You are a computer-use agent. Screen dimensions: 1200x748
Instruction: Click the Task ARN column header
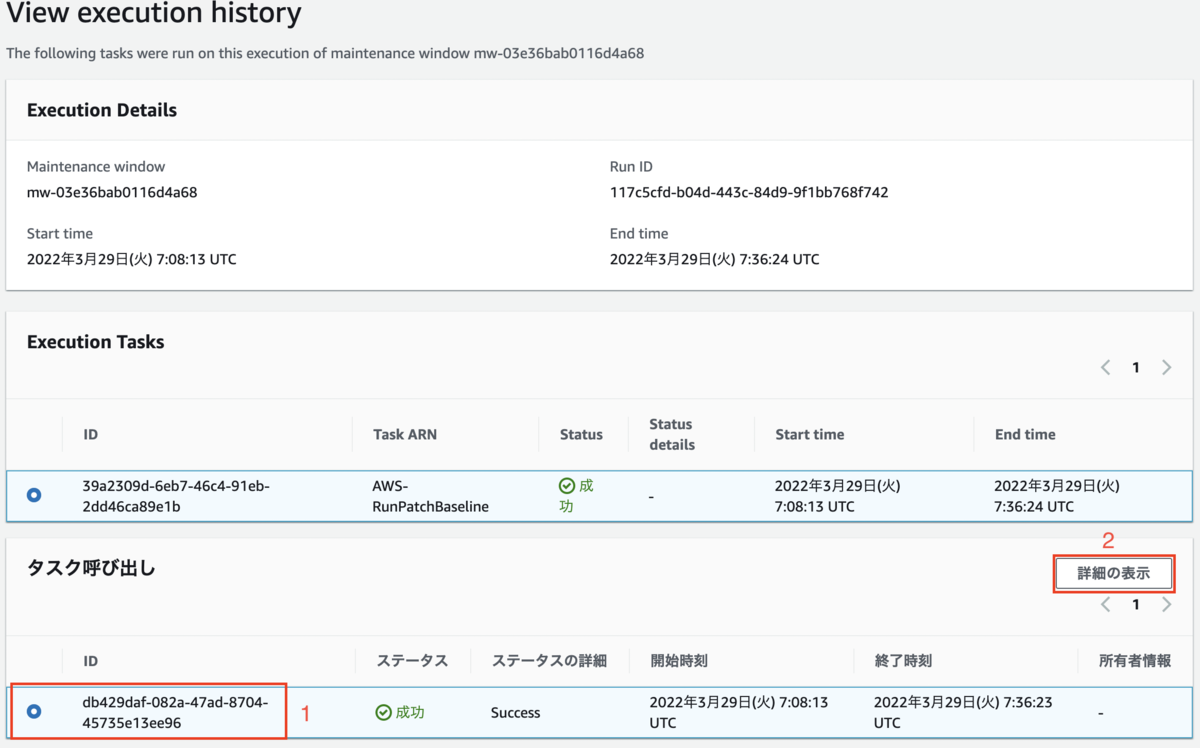tap(404, 434)
